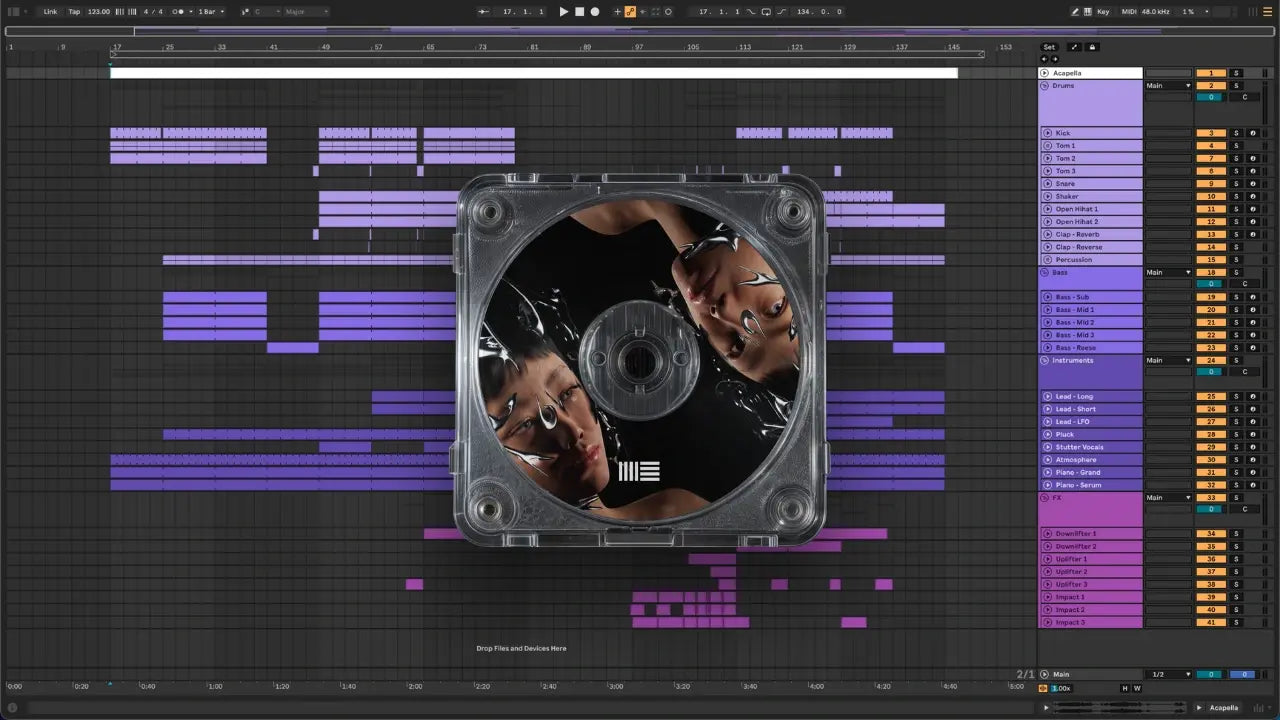The height and width of the screenshot is (720, 1280).
Task: Arm the Snare track for recording
Action: click(x=1252, y=184)
